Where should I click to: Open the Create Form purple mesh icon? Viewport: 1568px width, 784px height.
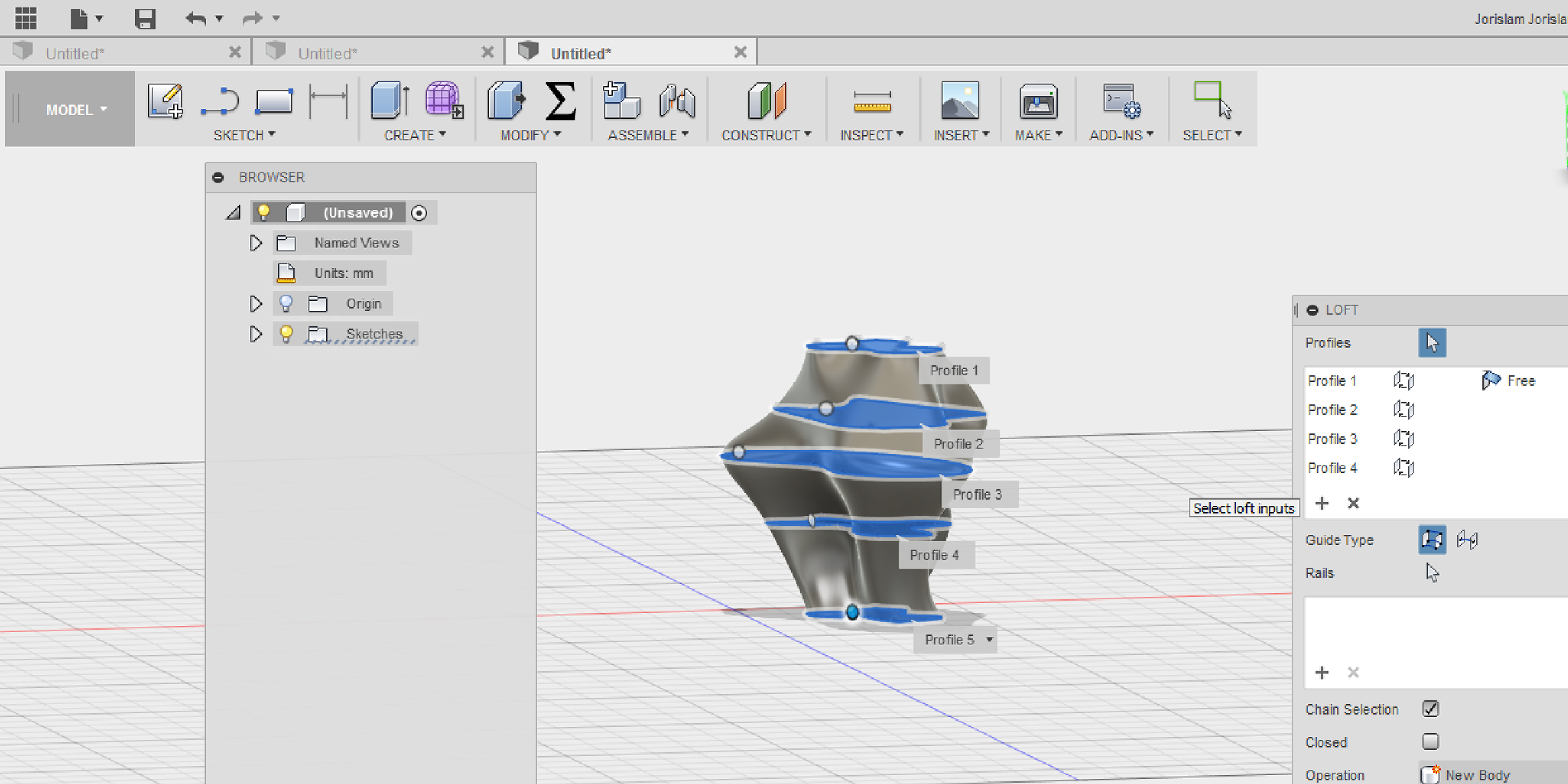tap(444, 100)
